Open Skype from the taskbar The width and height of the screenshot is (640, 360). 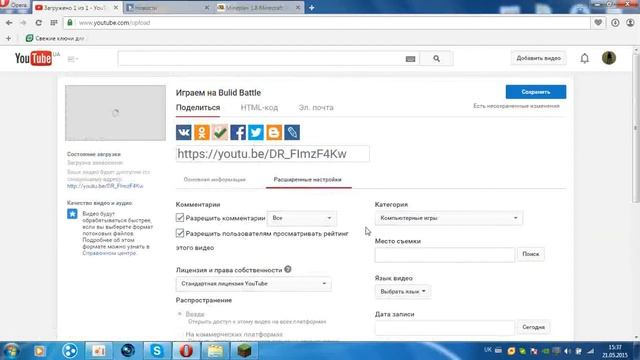[x=157, y=351]
